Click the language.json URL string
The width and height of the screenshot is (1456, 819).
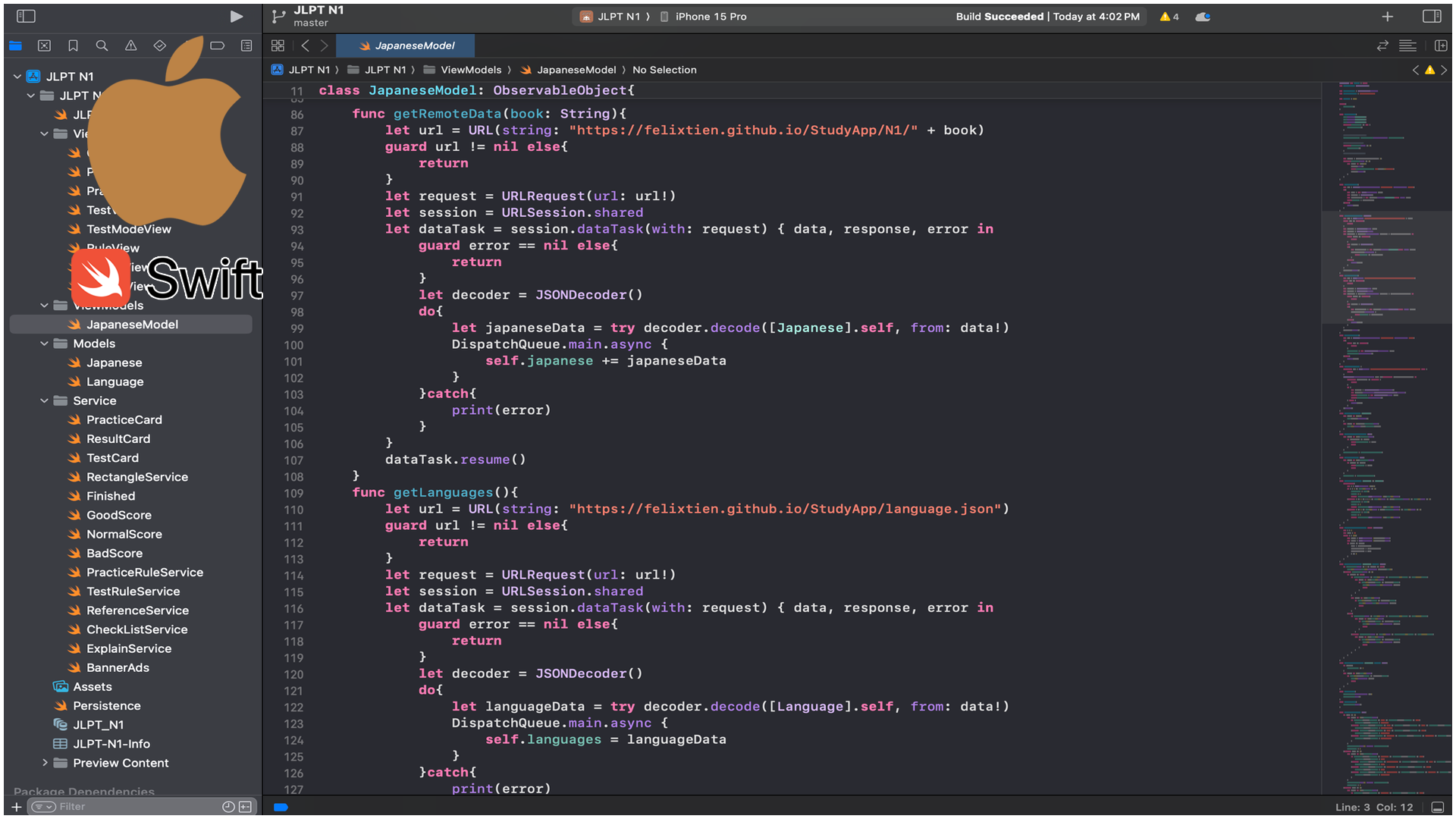tap(786, 509)
